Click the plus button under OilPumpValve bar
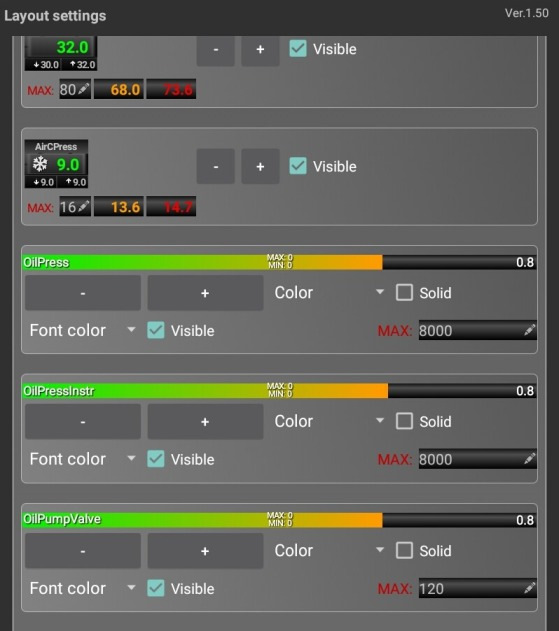This screenshot has height=631, width=559. 205,551
